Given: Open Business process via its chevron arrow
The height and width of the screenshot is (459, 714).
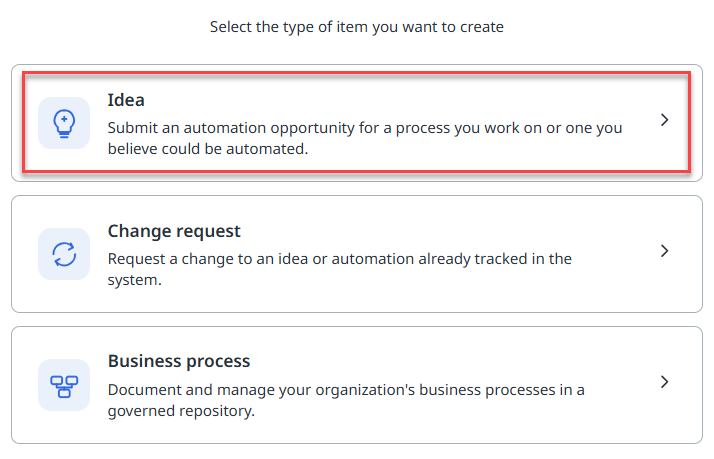Looking at the screenshot, I should [664, 382].
